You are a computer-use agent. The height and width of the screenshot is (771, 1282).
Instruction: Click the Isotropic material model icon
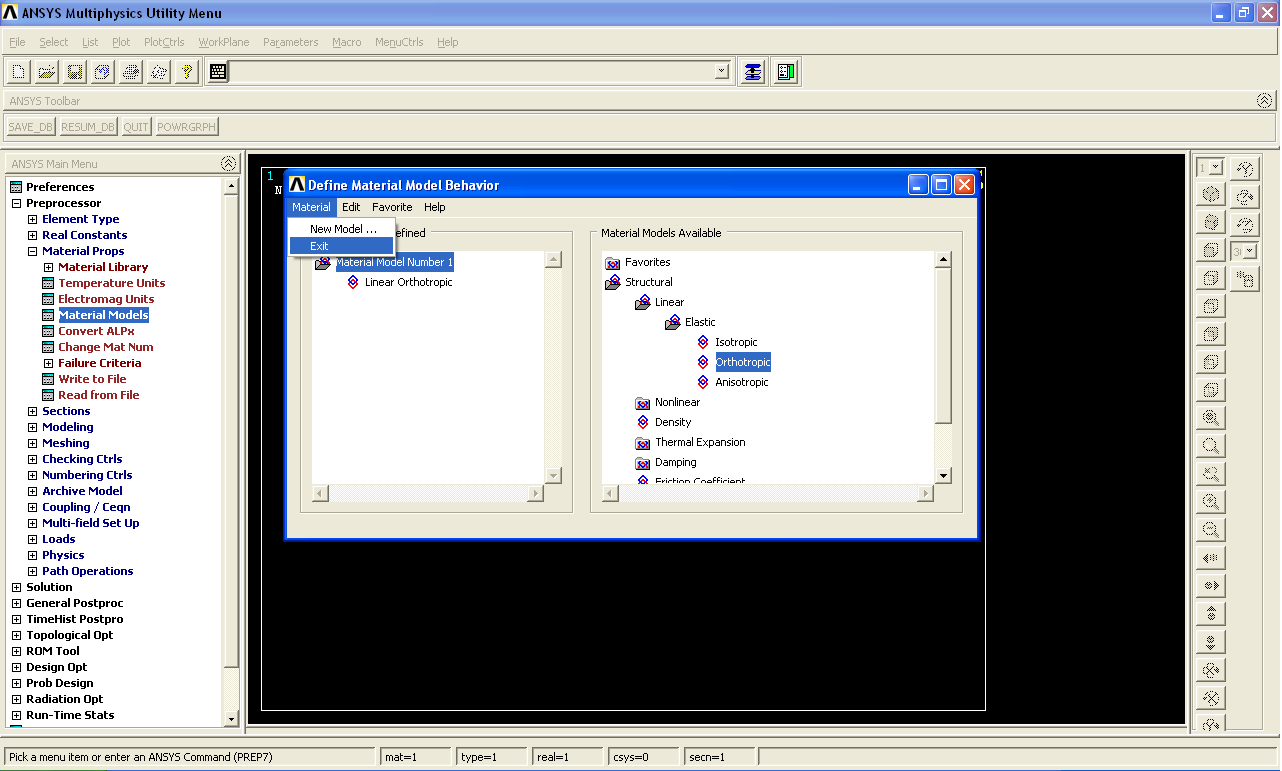click(703, 342)
